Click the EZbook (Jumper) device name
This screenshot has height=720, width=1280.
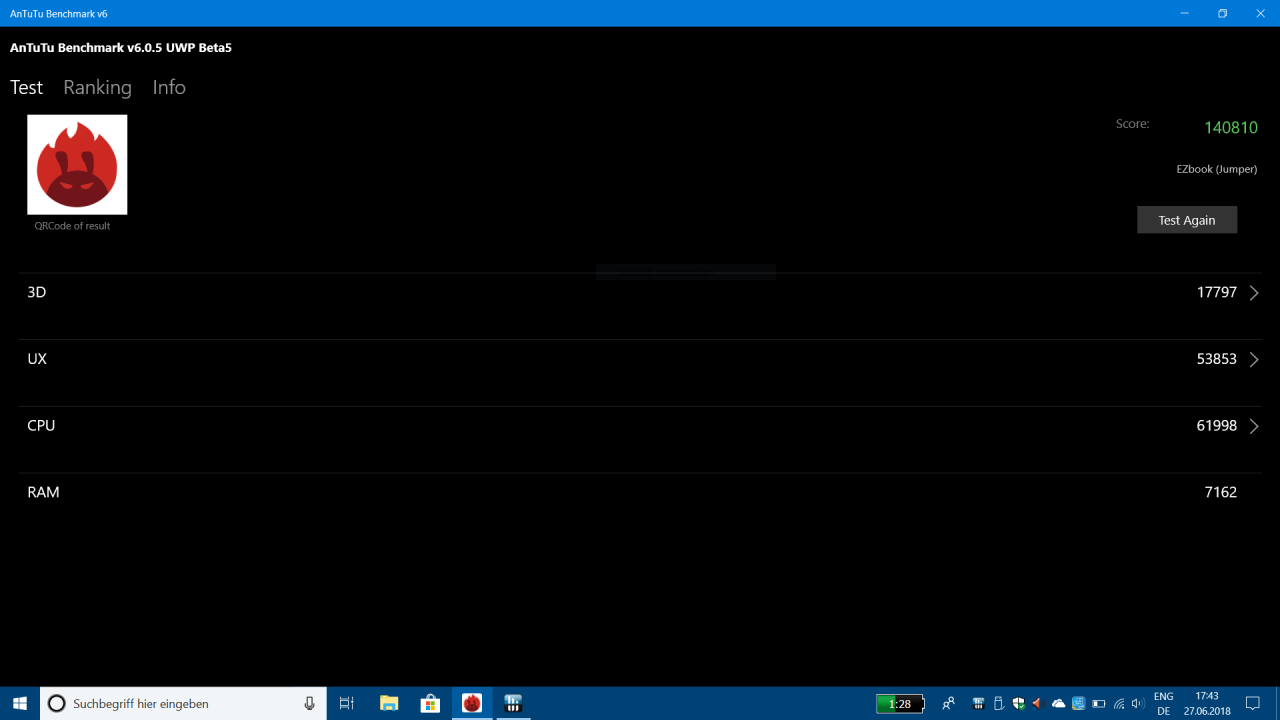tap(1217, 169)
